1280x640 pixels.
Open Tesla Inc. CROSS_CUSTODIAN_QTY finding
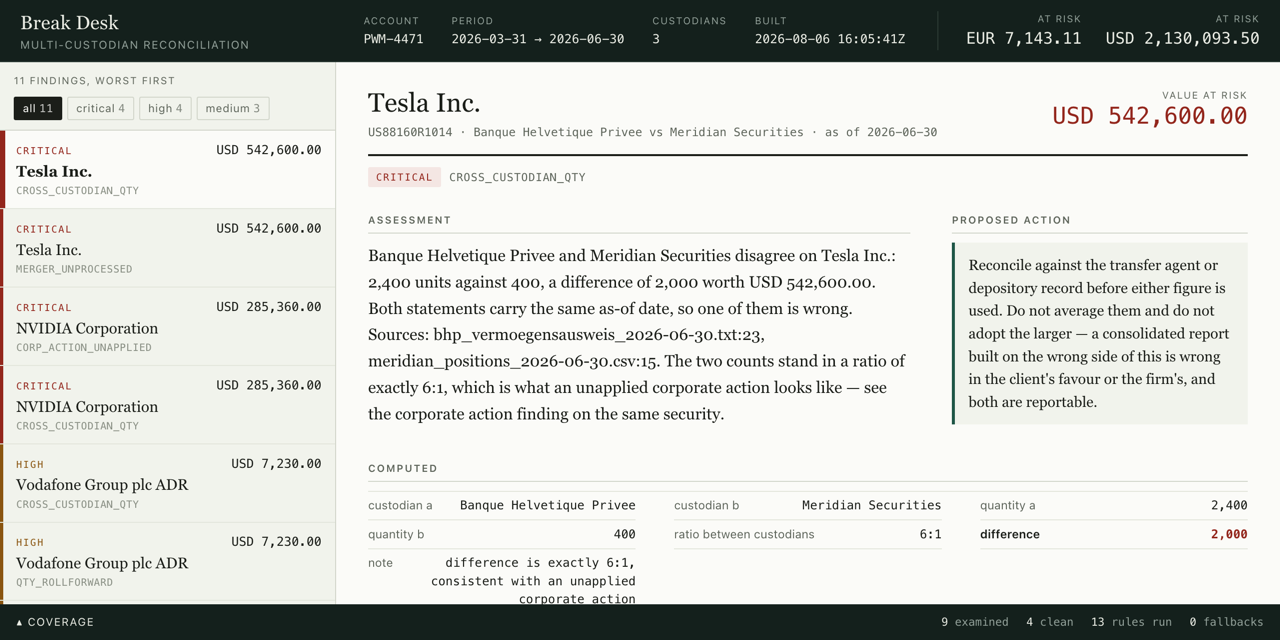(x=168, y=170)
